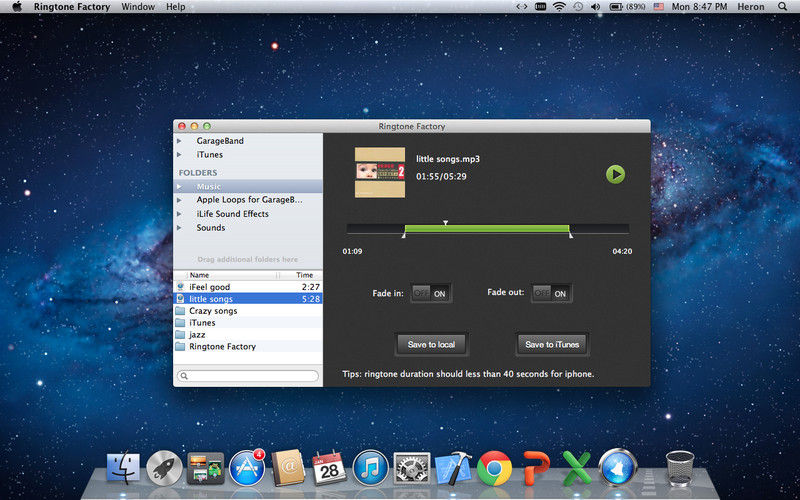Open Address Book from the Dock
Screen dimensions: 800x500
point(288,468)
